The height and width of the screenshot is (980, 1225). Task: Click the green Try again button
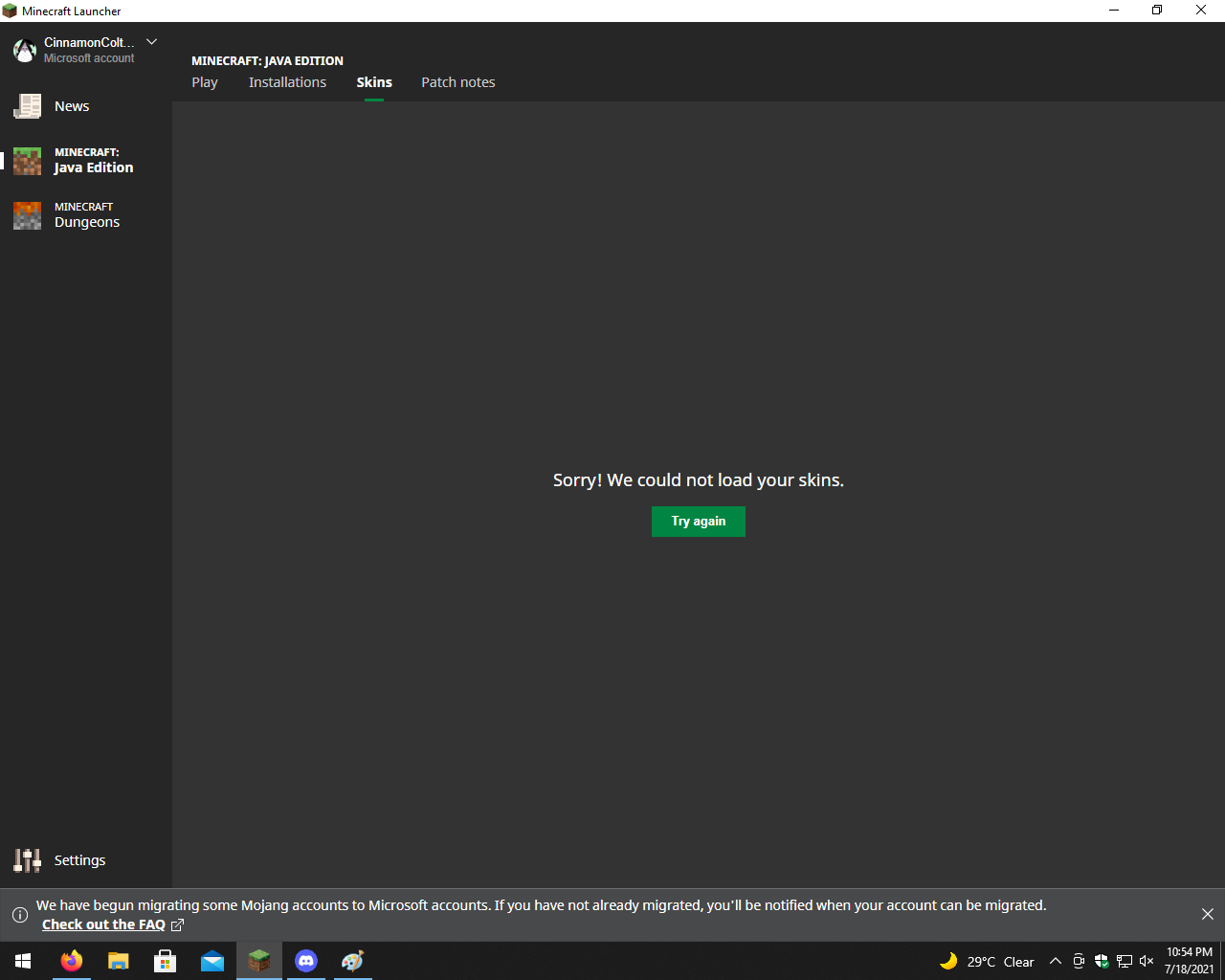699,522
